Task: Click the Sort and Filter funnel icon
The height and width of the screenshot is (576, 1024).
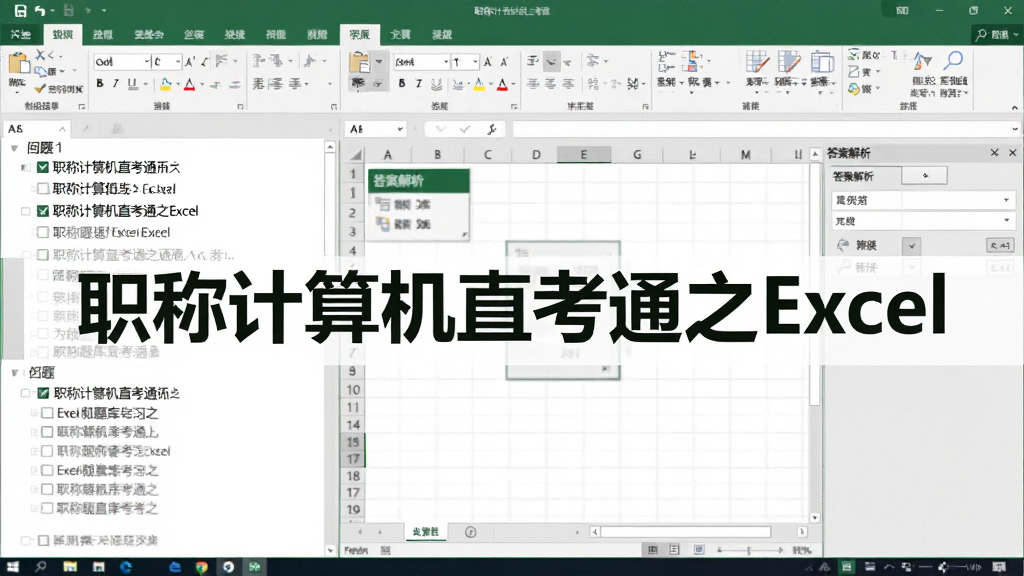Action: (x=922, y=61)
